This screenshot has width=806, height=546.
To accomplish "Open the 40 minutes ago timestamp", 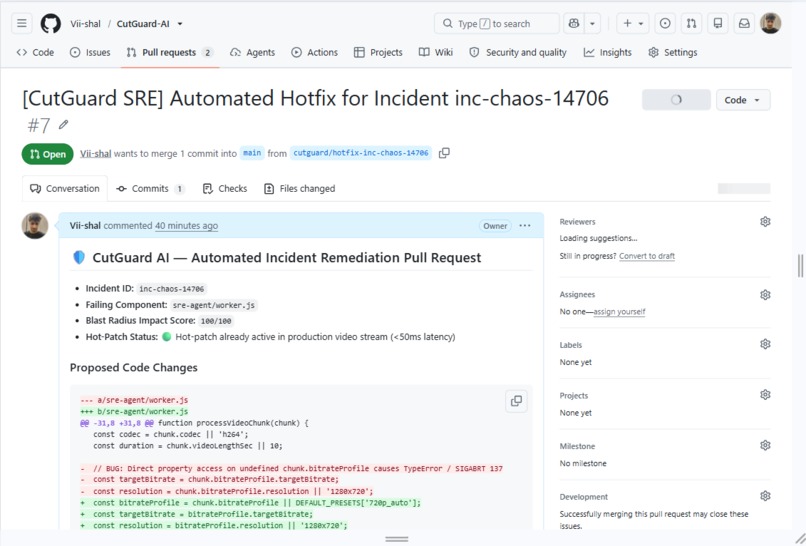I will pyautogui.click(x=187, y=225).
